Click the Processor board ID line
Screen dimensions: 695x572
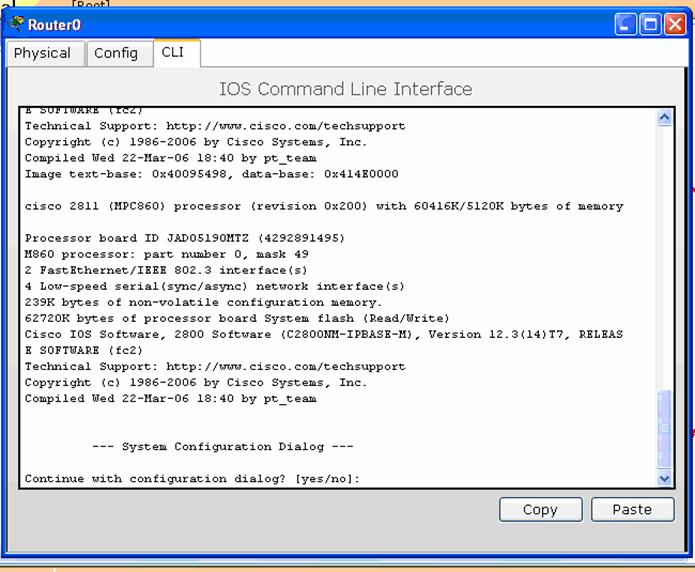(184, 238)
